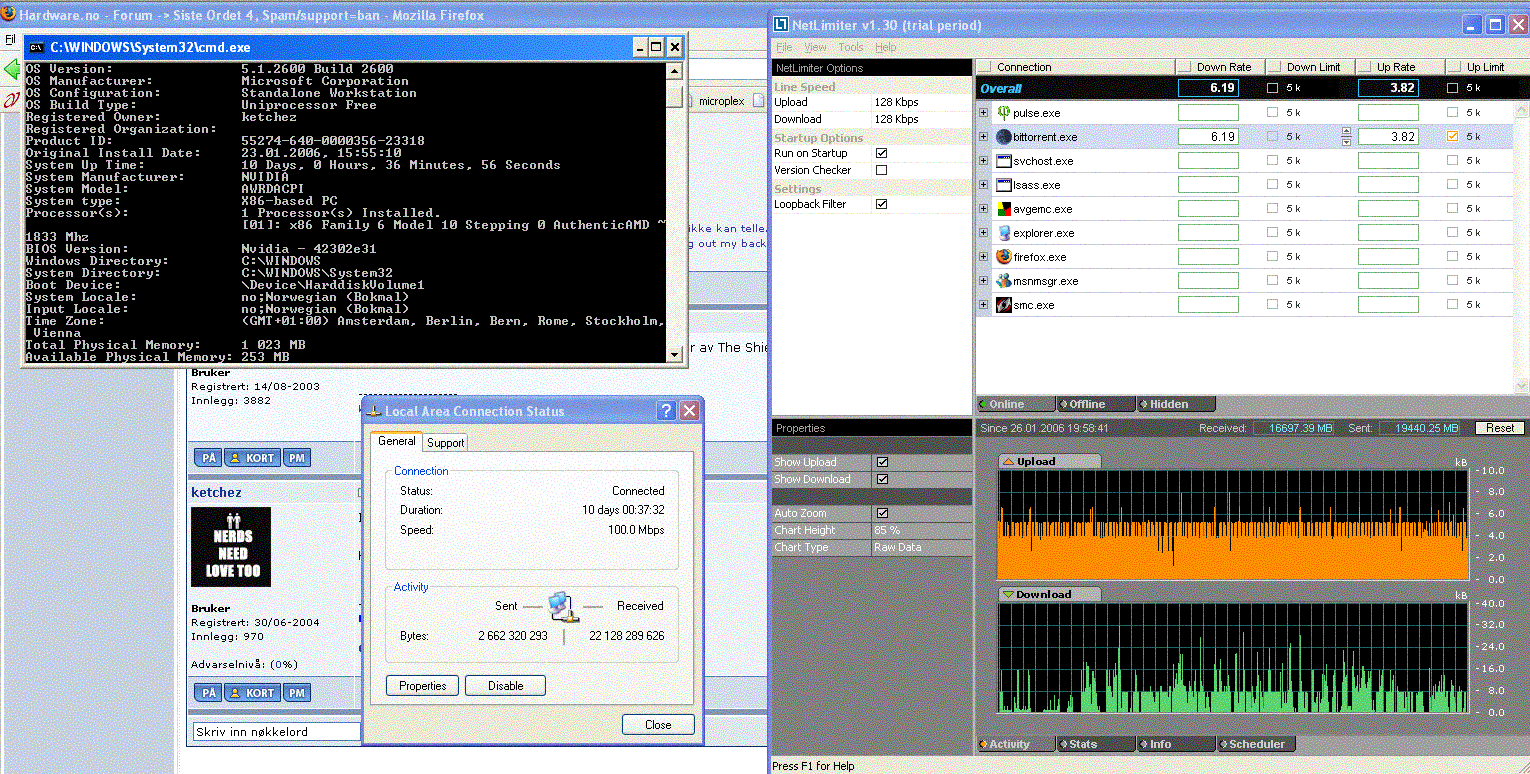Image resolution: width=1530 pixels, height=774 pixels.
Task: Open the NetLimiter Help menu
Action: click(886, 47)
